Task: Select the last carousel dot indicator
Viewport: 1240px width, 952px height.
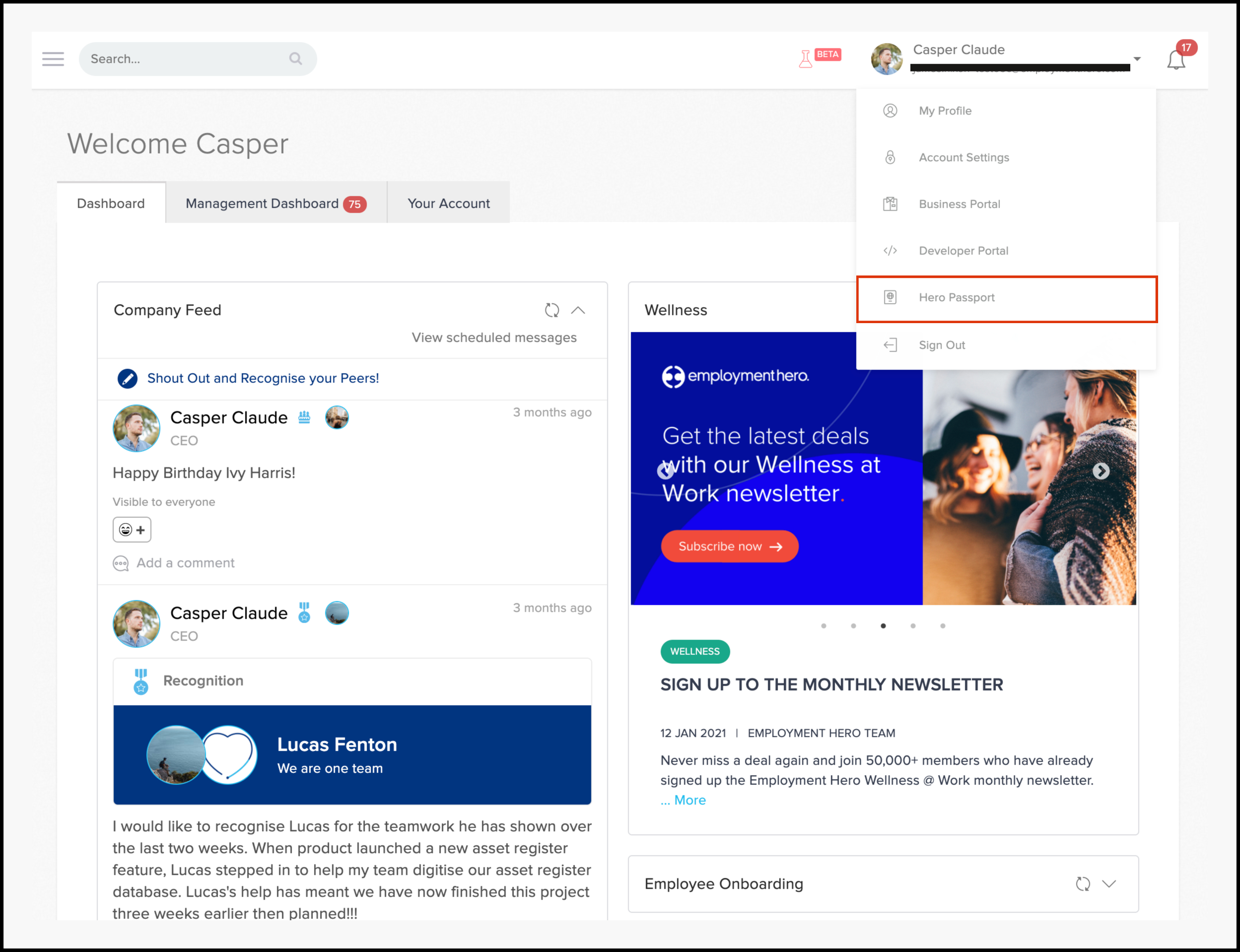Action: click(x=943, y=626)
